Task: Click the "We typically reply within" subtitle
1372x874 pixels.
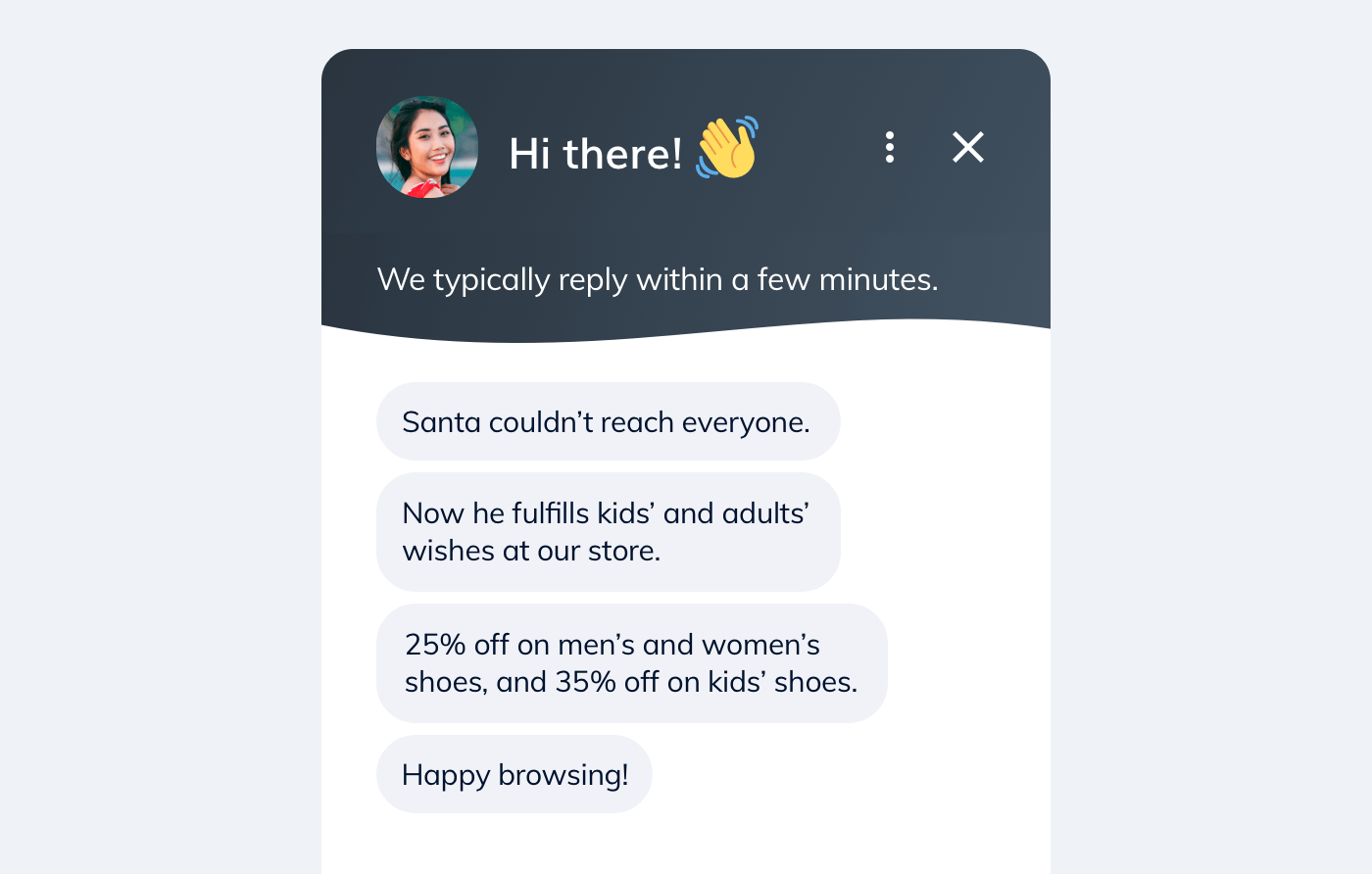Action: click(x=657, y=280)
